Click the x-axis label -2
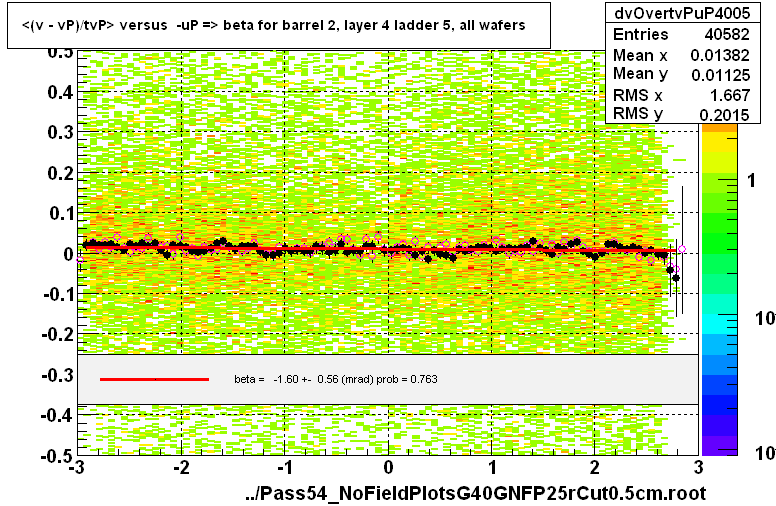 (x=181, y=467)
